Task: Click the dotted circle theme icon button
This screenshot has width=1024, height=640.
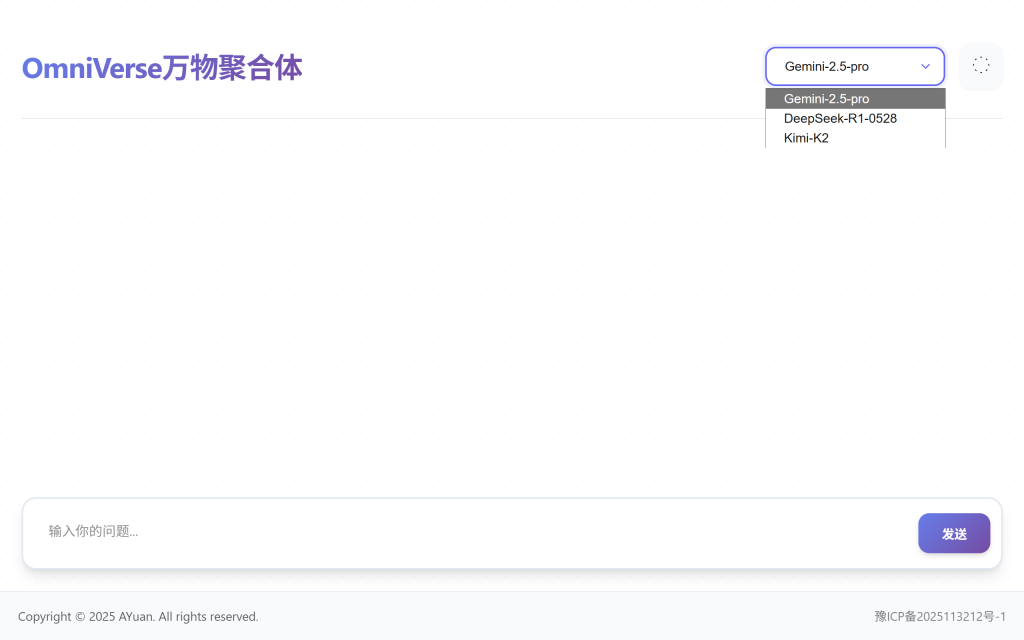Action: click(x=980, y=66)
